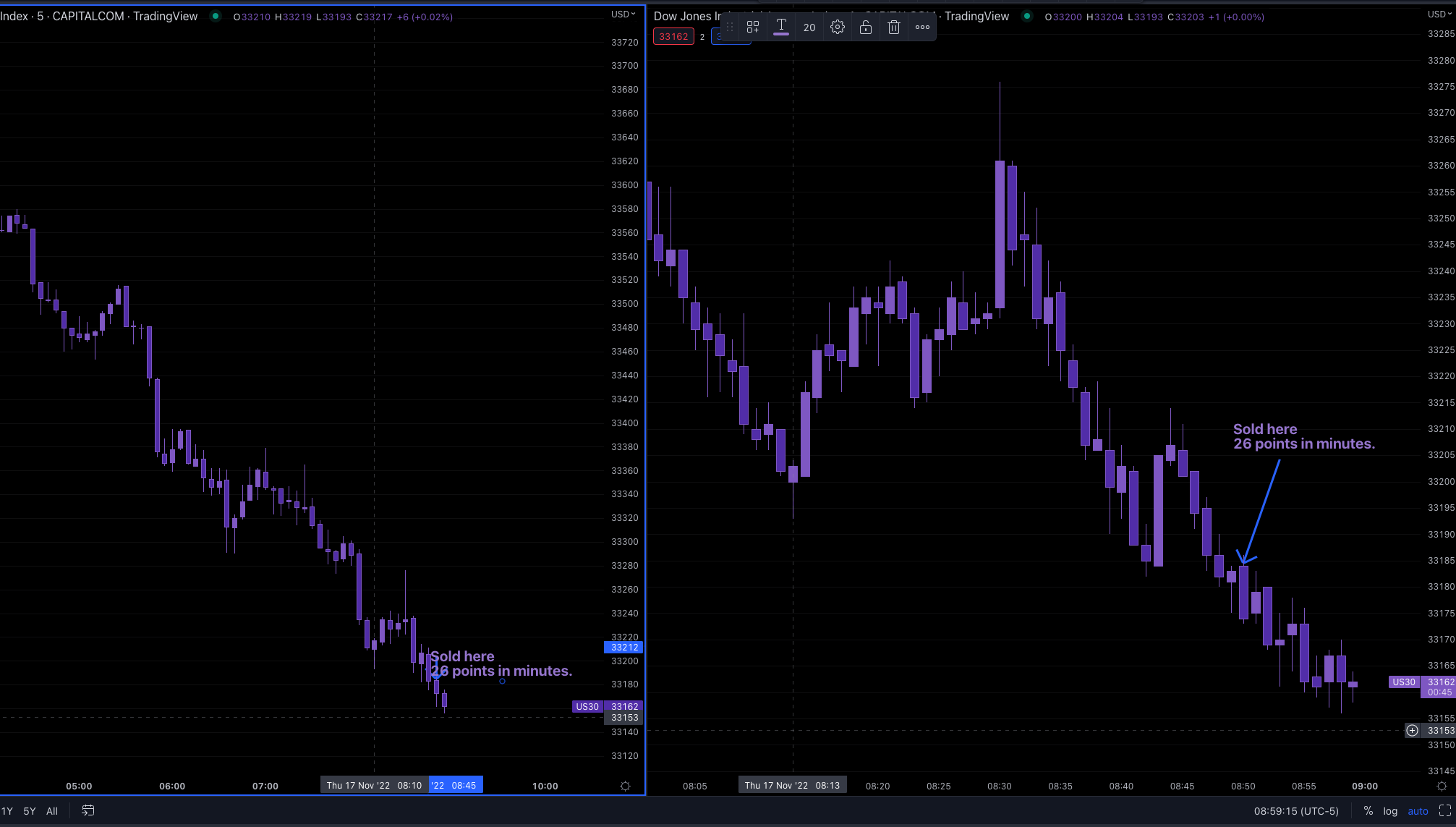
Task: Open more options via the ellipsis in the toolbar
Action: pos(921,27)
